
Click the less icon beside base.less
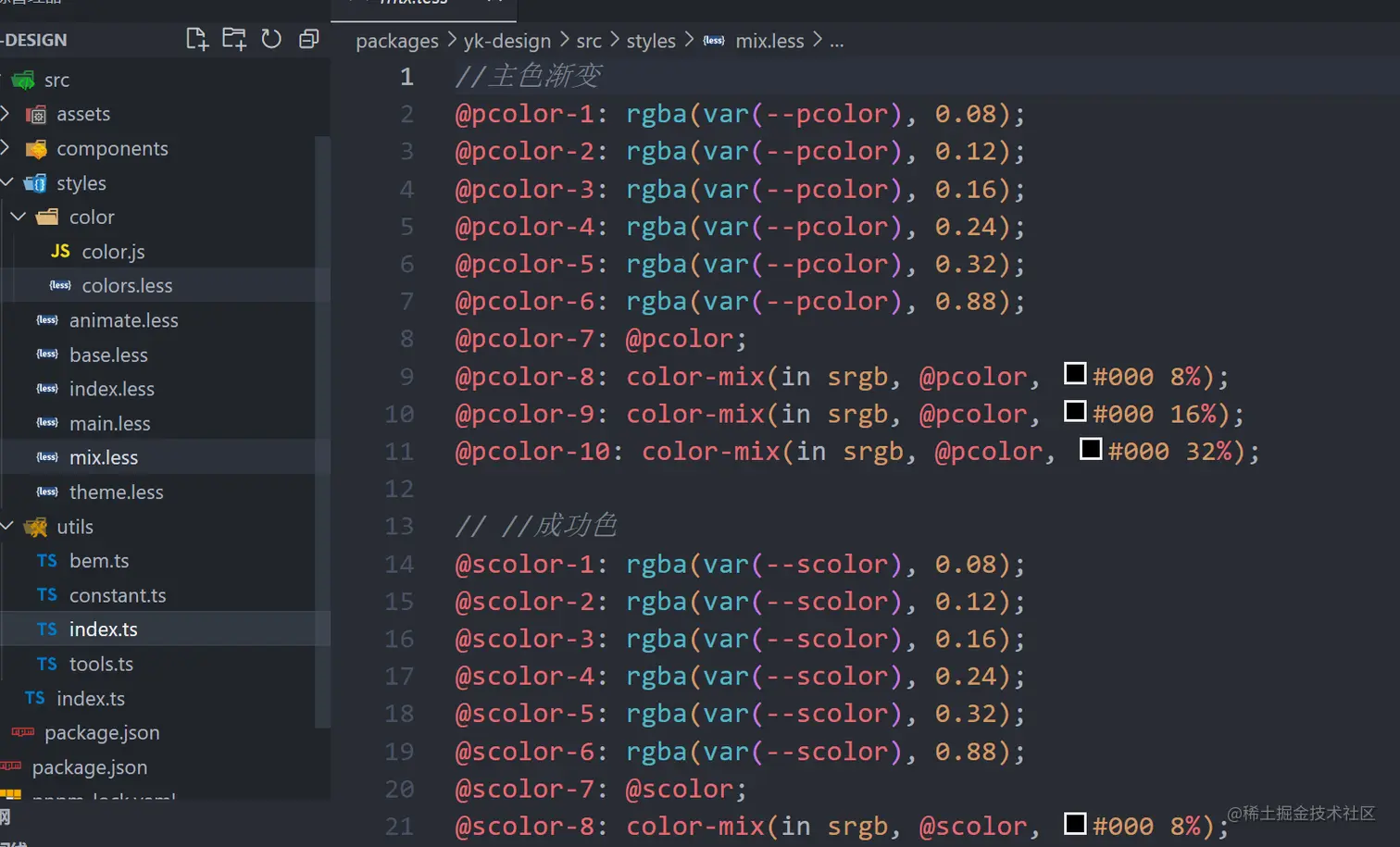[47, 354]
